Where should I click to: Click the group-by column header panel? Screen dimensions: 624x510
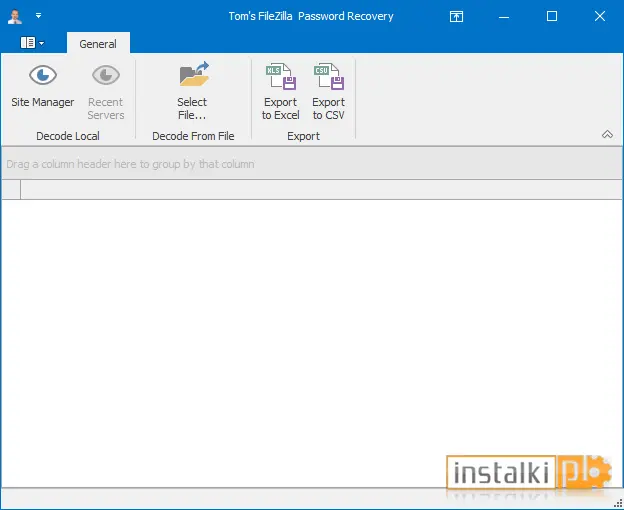pyautogui.click(x=312, y=164)
